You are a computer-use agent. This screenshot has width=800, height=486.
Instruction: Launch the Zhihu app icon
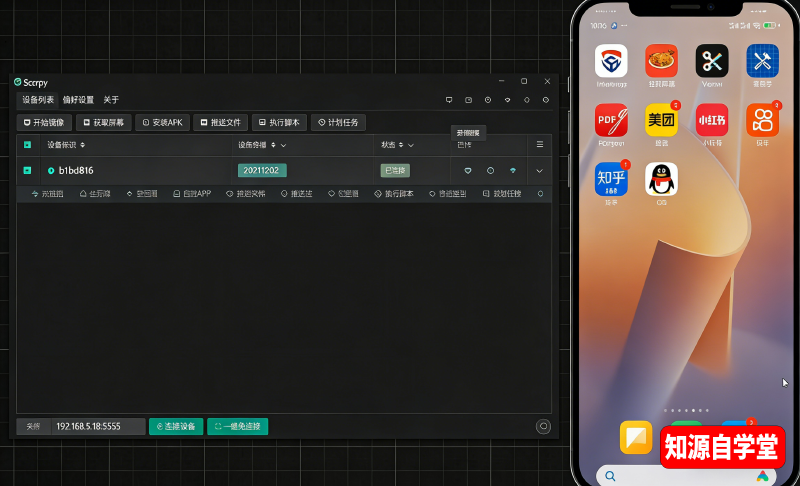click(611, 179)
